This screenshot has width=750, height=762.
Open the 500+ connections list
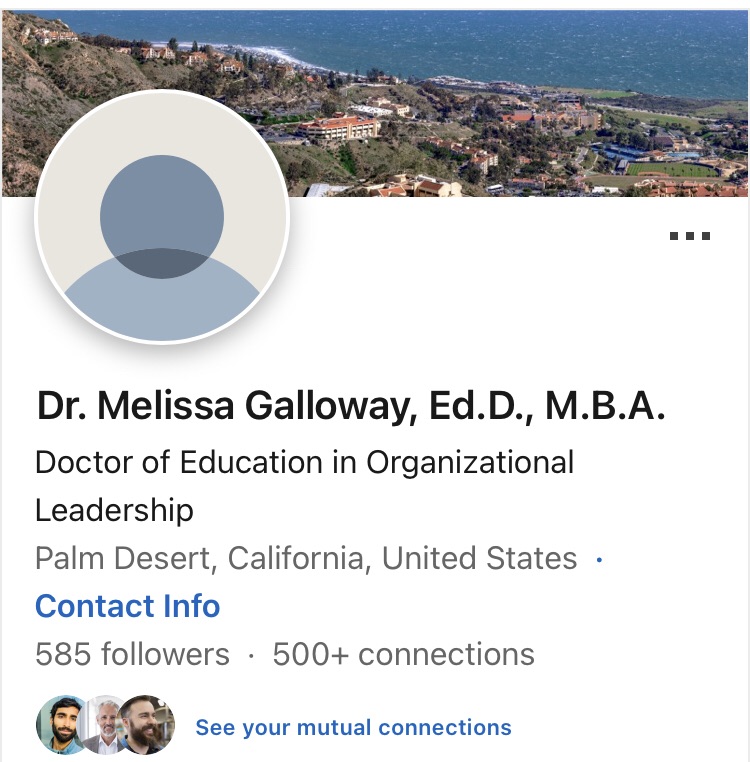(403, 655)
